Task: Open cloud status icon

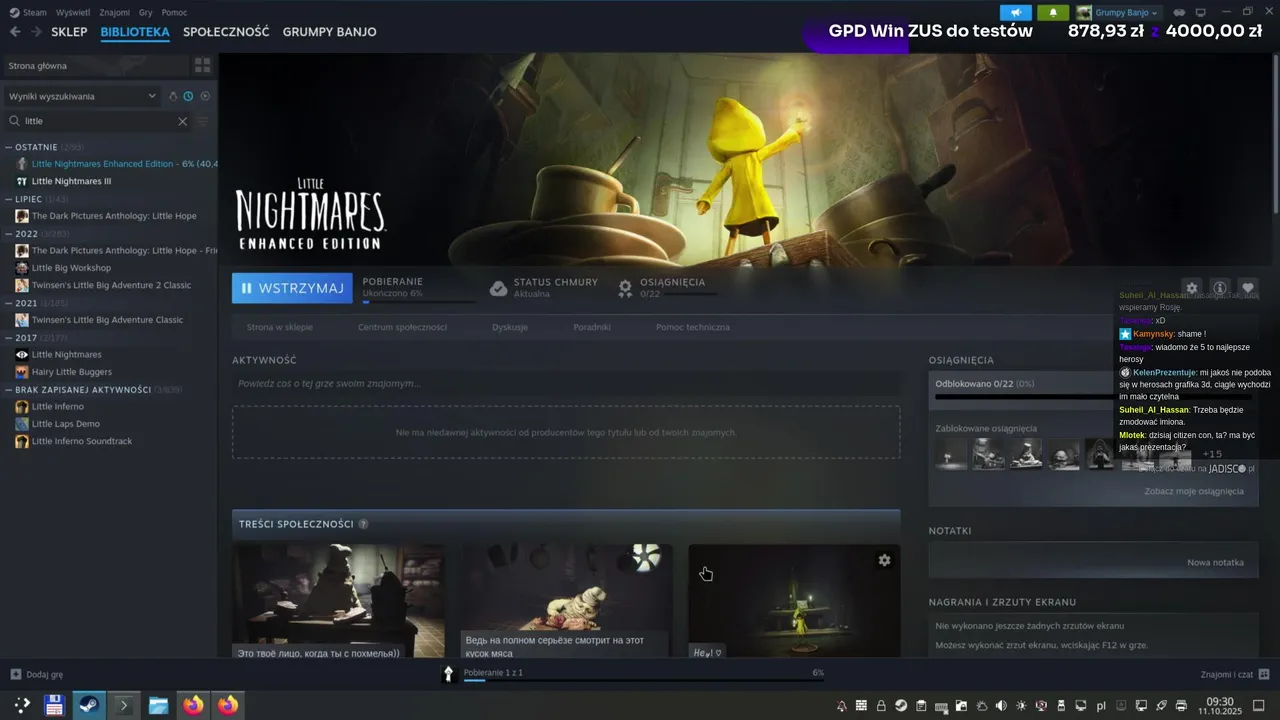Action: pyautogui.click(x=498, y=288)
